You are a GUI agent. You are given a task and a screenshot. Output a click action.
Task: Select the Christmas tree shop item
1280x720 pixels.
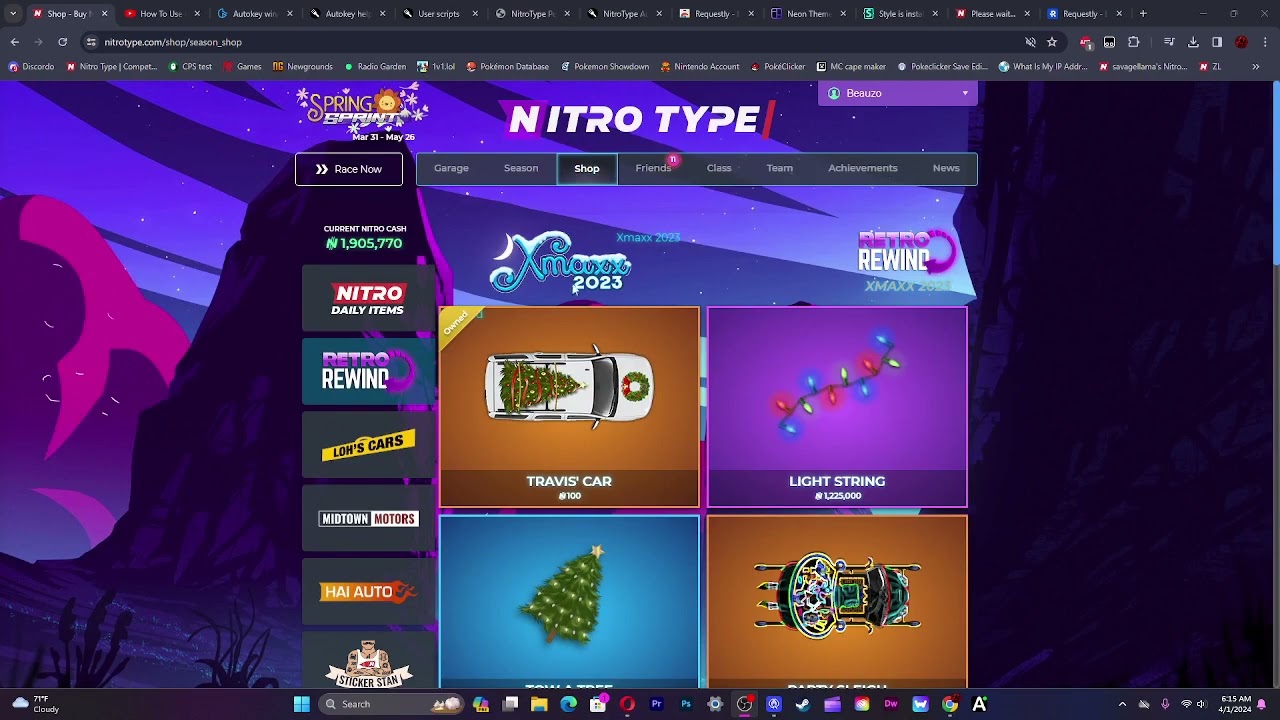569,602
